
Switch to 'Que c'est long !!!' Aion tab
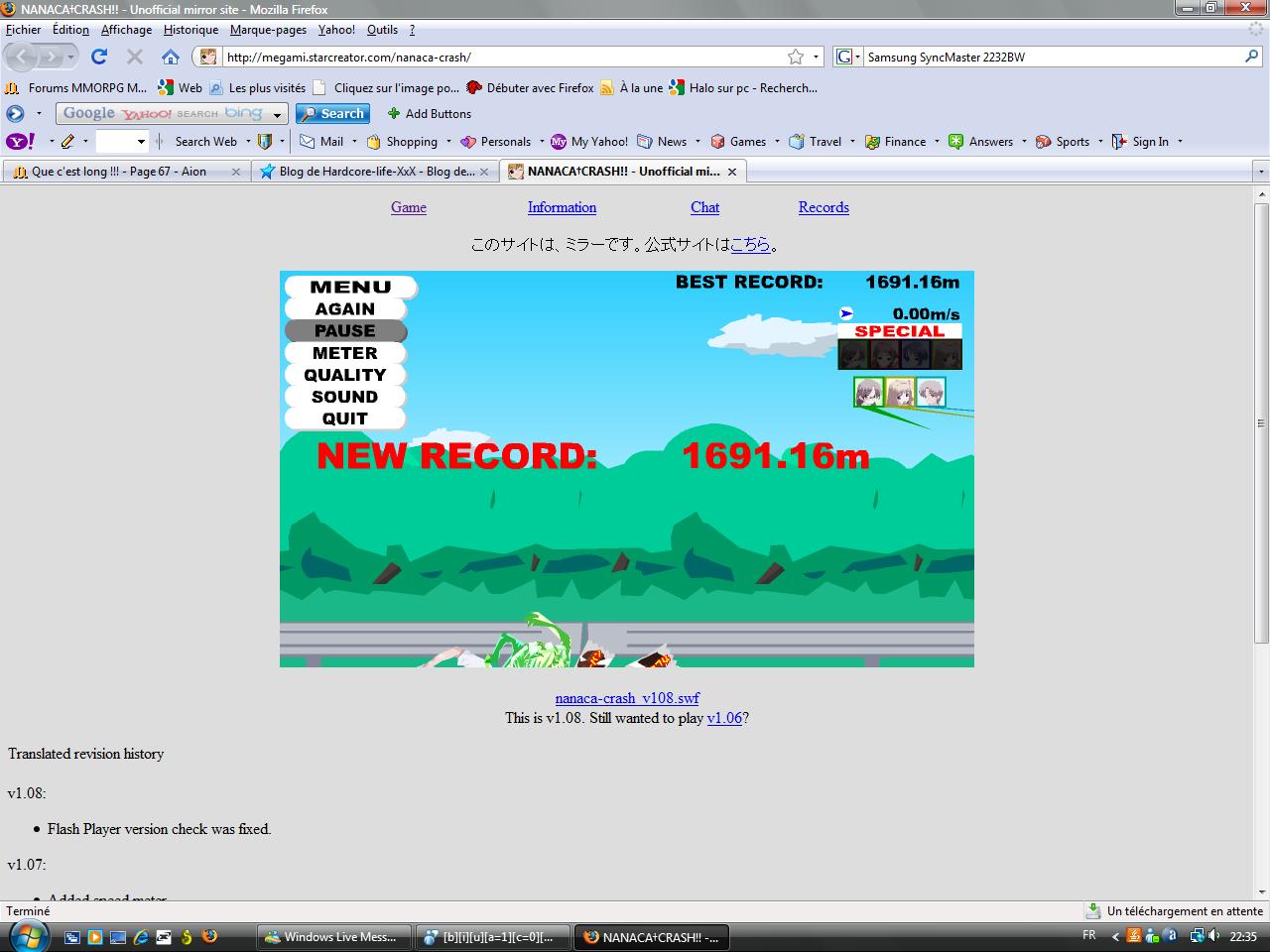pos(126,172)
